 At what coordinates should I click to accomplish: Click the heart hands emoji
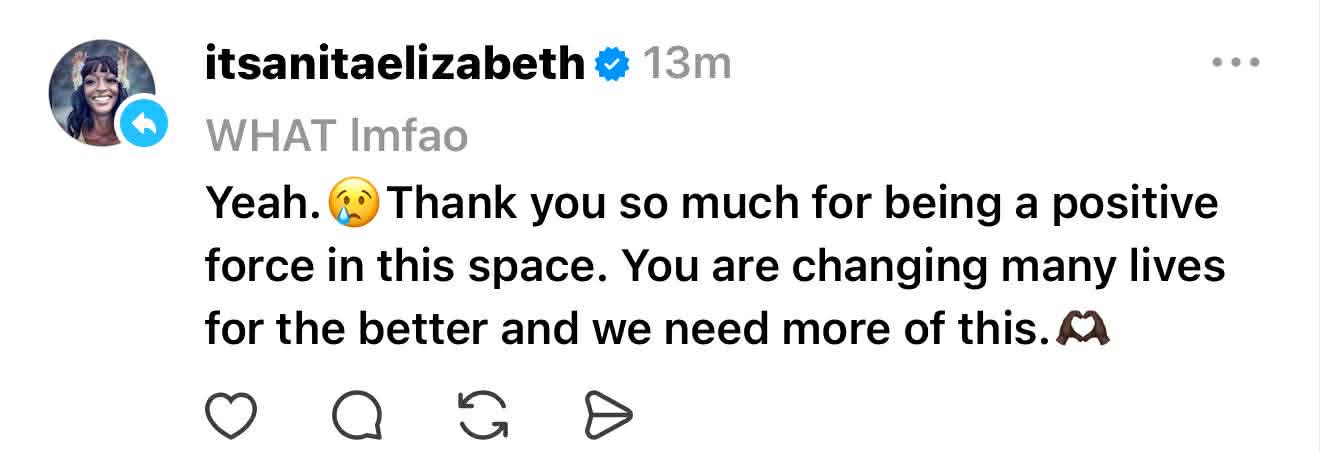point(1086,329)
